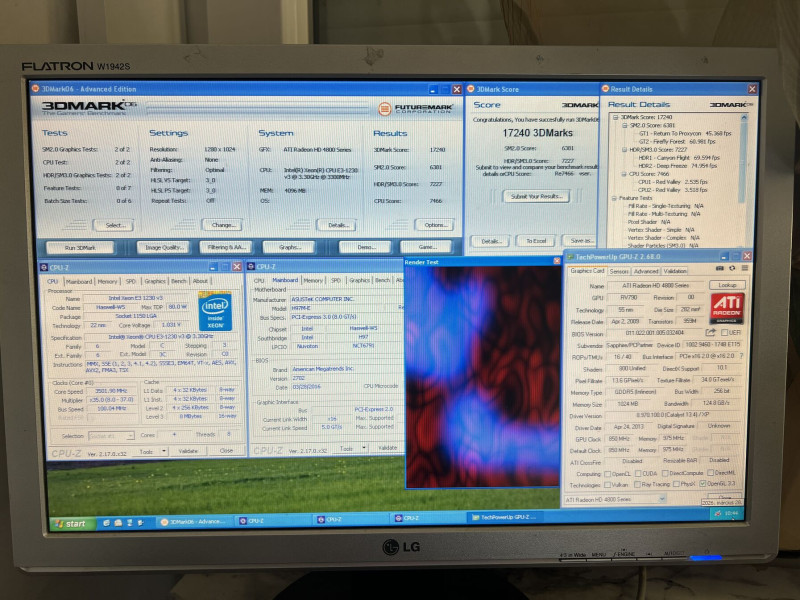Click the To Excel button
The height and width of the screenshot is (600, 800).
(x=536, y=241)
